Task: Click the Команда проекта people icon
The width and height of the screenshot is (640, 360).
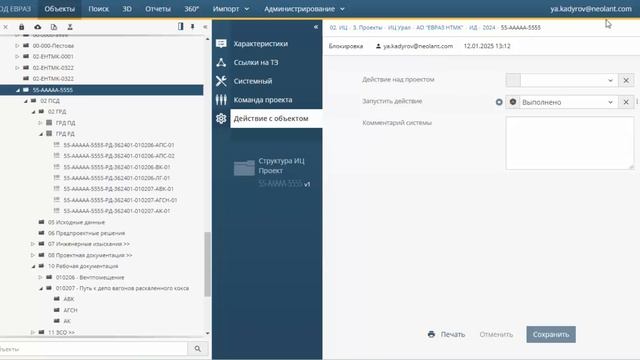Action: [x=221, y=100]
